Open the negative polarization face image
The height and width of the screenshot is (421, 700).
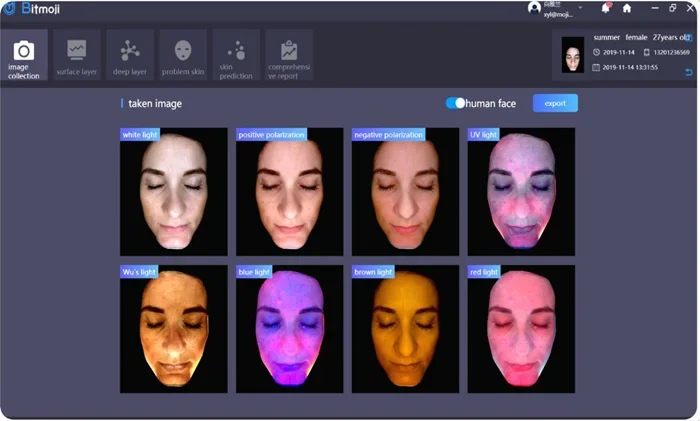pos(405,191)
